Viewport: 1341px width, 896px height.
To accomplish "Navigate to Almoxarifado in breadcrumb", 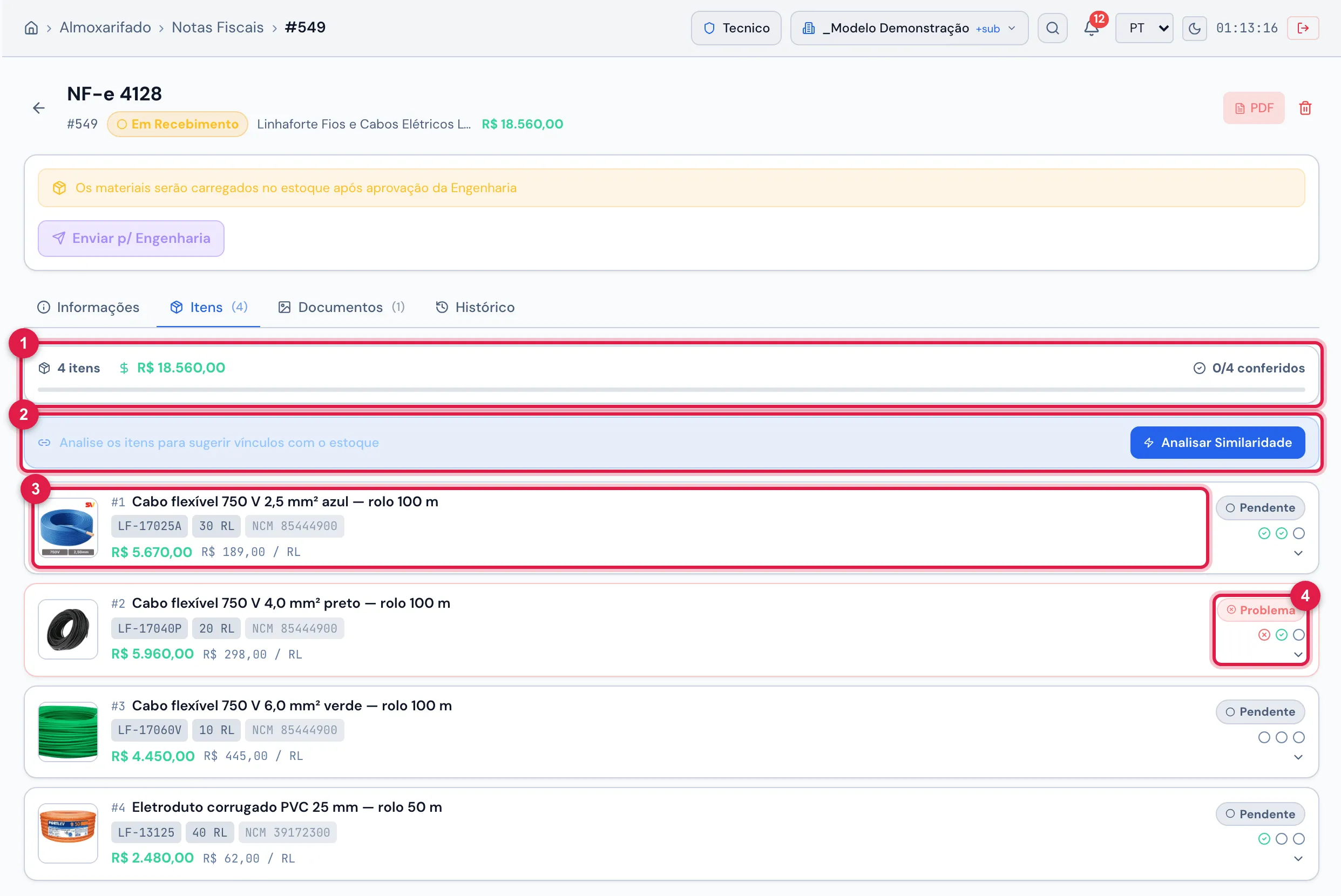I will (x=105, y=28).
